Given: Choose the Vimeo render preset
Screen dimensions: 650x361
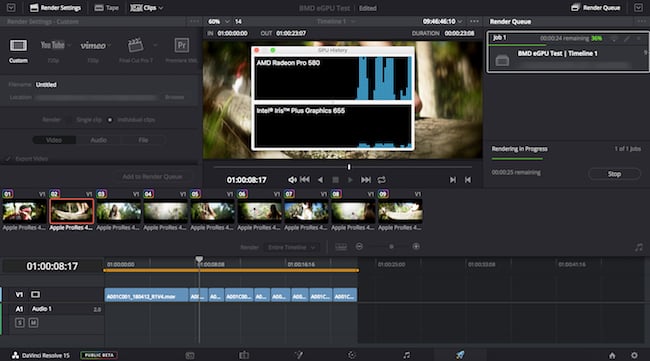Looking at the screenshot, I should (x=93, y=45).
